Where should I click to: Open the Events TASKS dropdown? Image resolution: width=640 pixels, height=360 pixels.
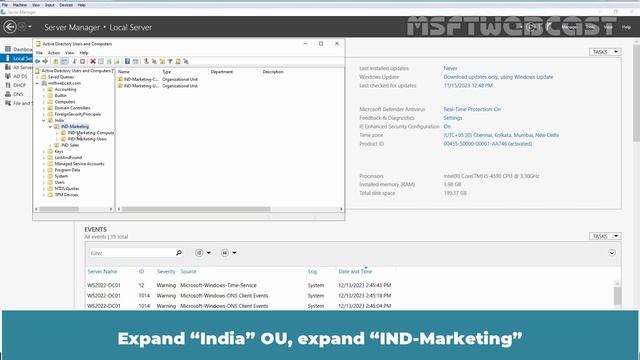(605, 236)
